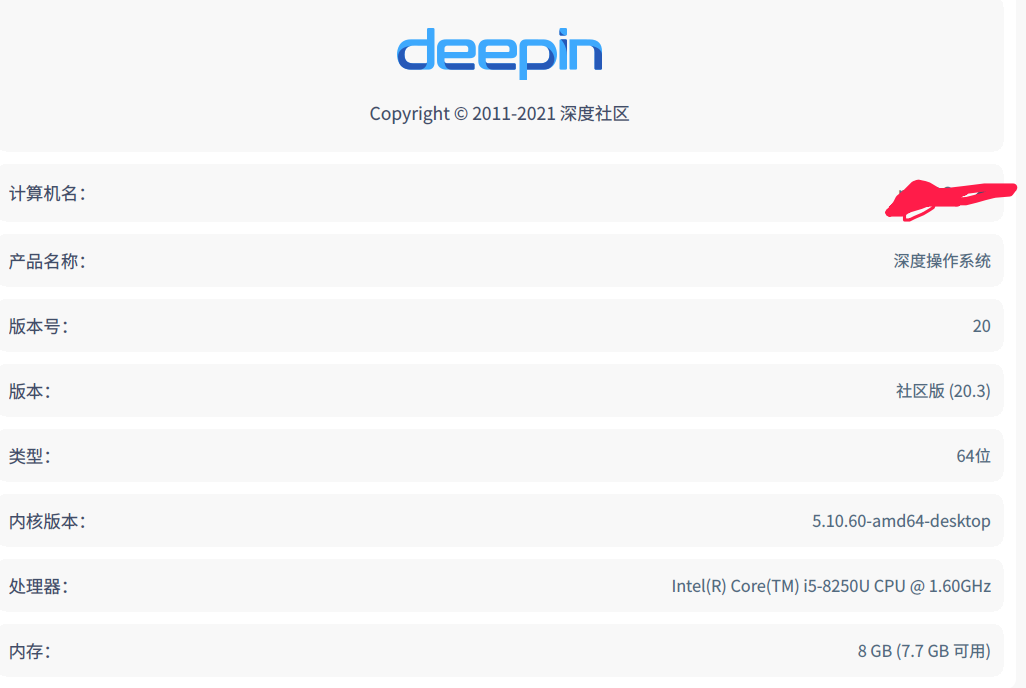Select the Intel Core i5-8250U processor text
Image resolution: width=1026 pixels, height=688 pixels.
(x=831, y=586)
